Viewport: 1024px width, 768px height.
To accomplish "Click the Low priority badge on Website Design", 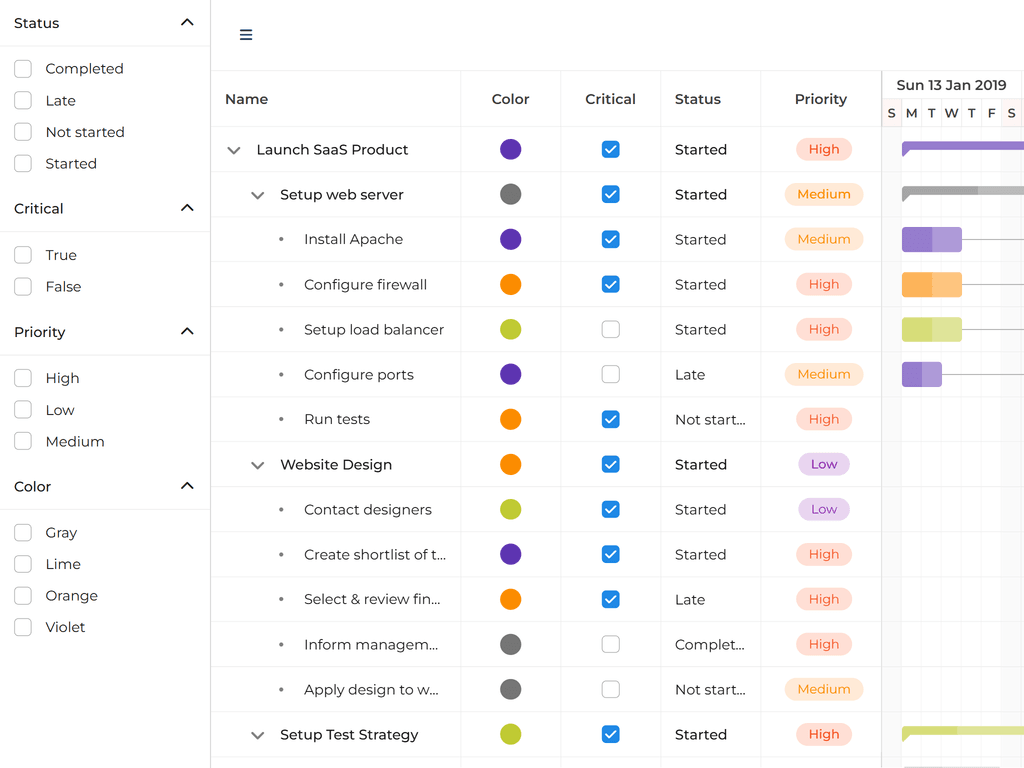I will 823,464.
